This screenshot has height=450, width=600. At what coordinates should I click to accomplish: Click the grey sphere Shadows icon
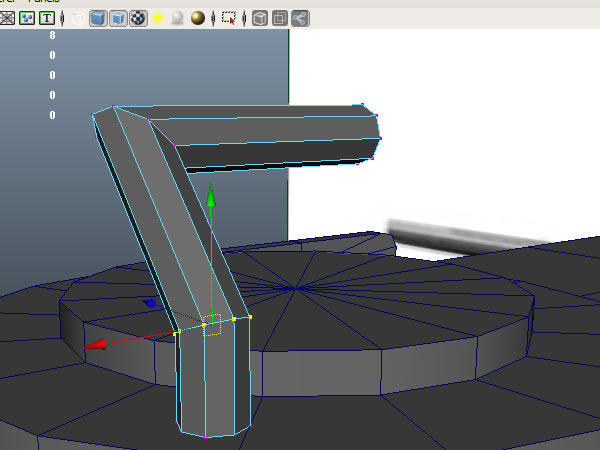click(177, 18)
